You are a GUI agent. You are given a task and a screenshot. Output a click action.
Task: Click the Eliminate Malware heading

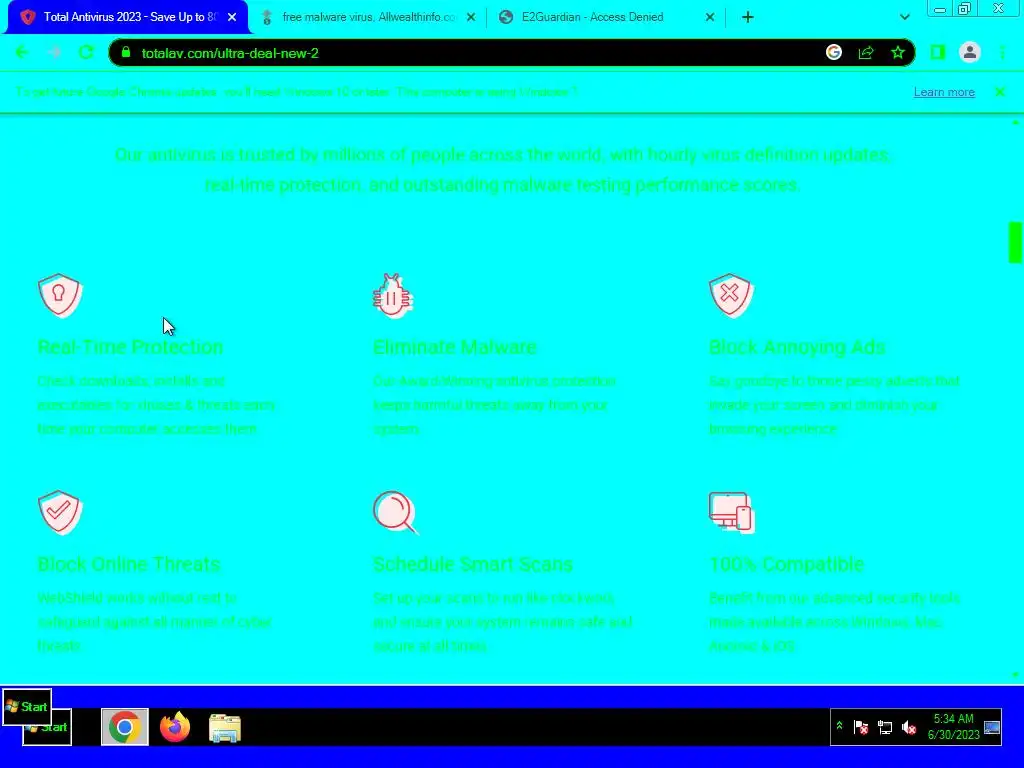tap(455, 347)
